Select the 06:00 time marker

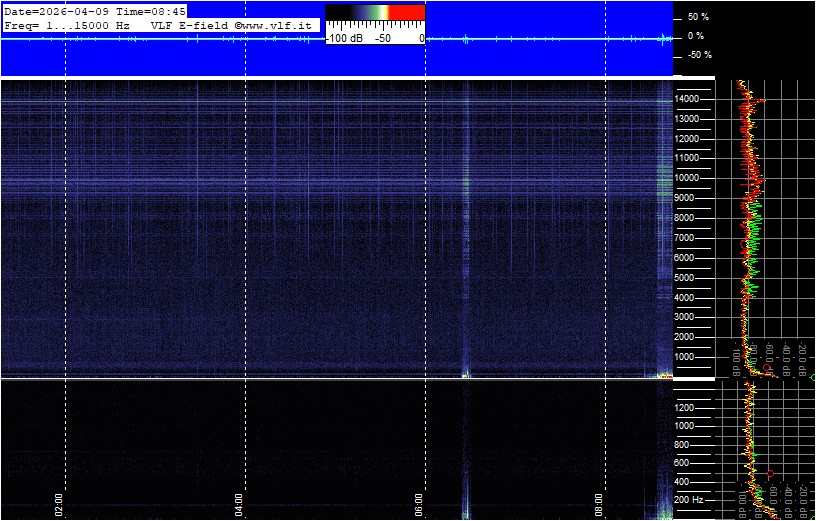pyautogui.click(x=419, y=504)
